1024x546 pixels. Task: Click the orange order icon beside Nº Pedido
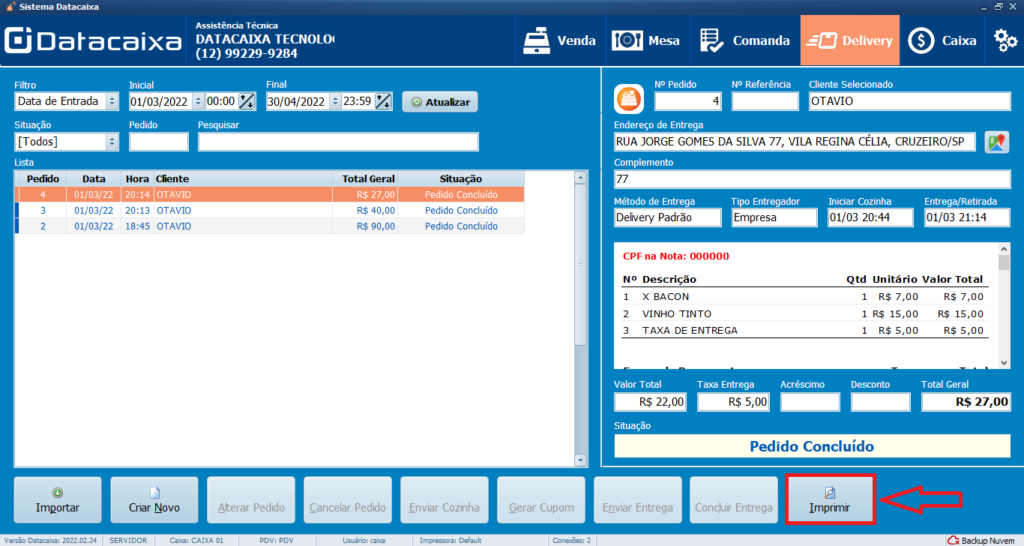[628, 98]
